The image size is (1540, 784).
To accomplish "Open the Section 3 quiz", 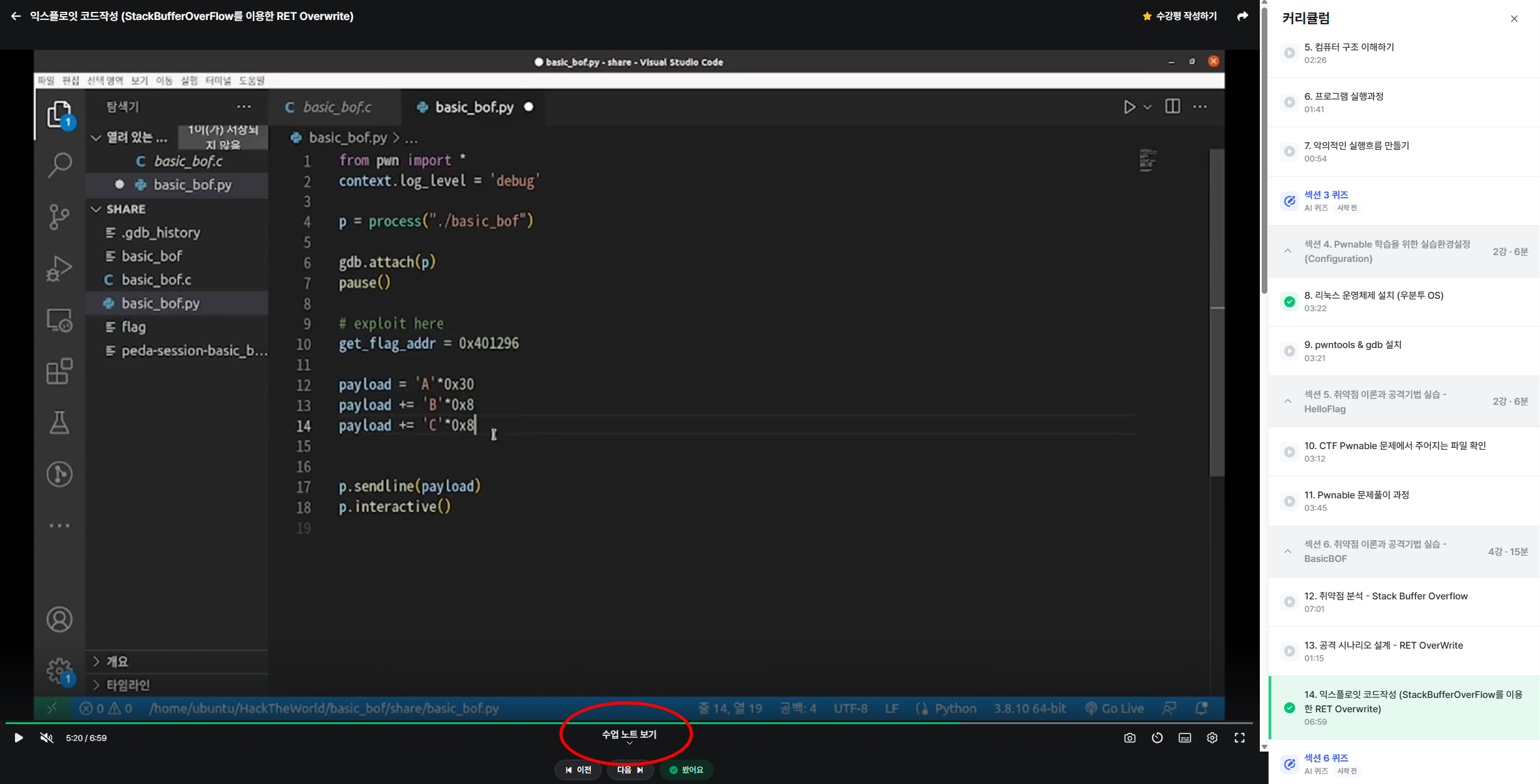I will click(1326, 195).
